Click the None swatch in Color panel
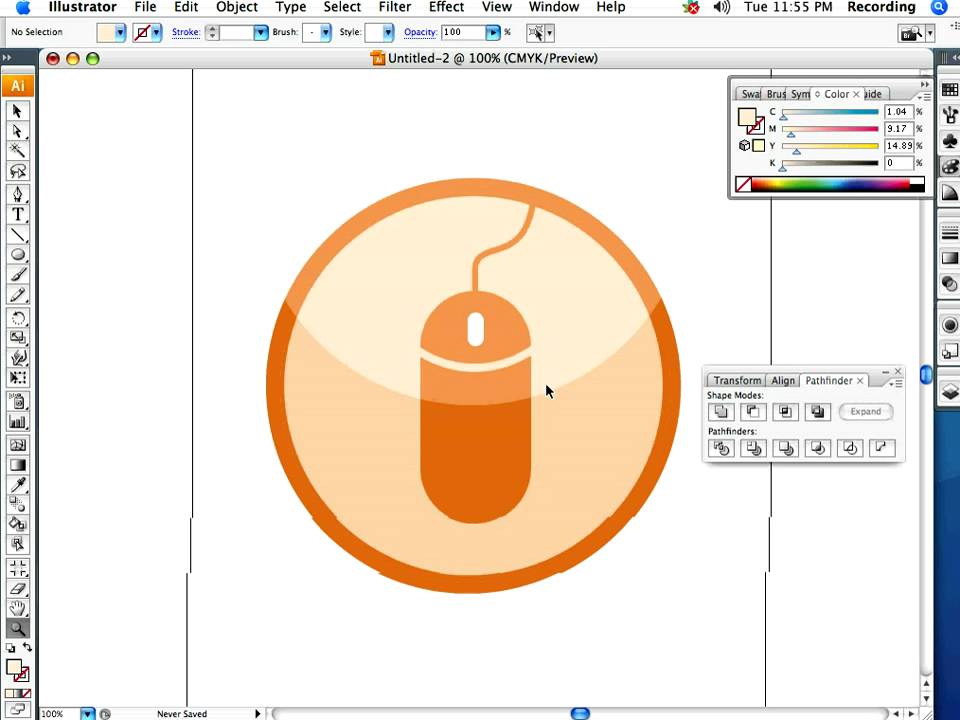960x720 pixels. pos(743,185)
